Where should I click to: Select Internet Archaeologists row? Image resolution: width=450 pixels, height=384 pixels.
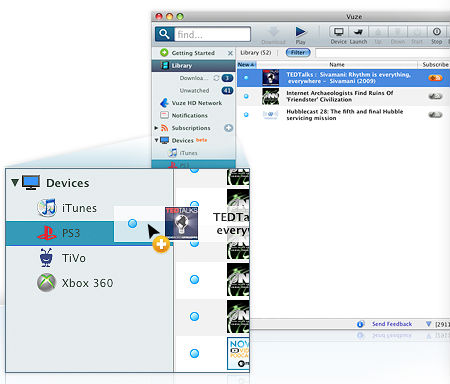tap(343, 96)
